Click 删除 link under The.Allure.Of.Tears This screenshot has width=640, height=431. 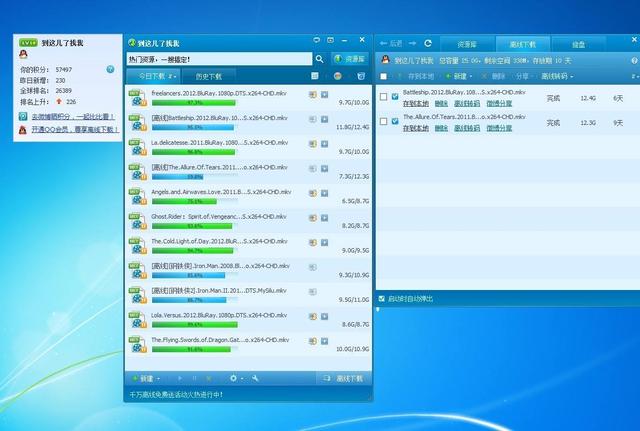(x=441, y=128)
